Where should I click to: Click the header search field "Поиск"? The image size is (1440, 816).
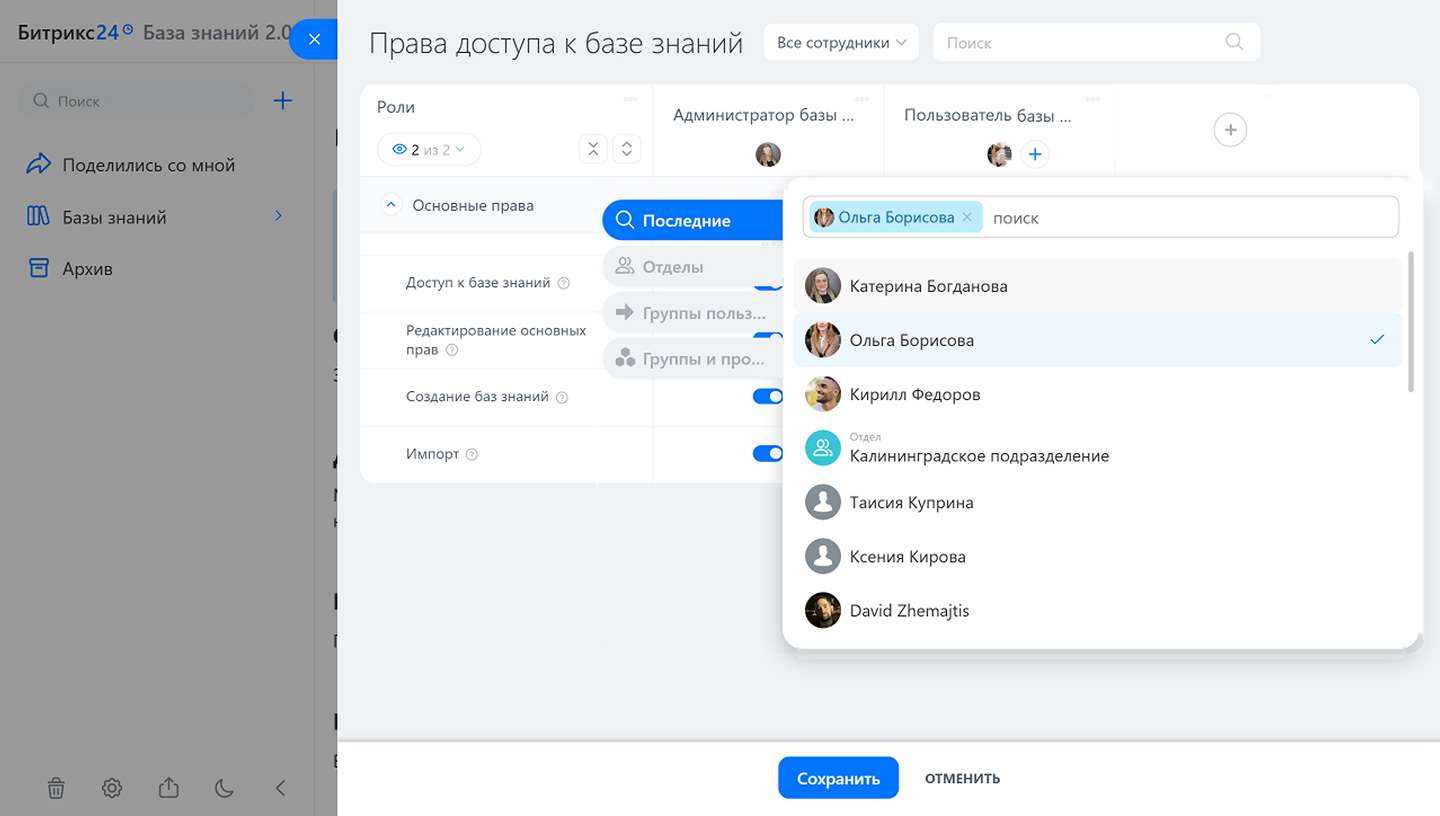(x=1096, y=43)
